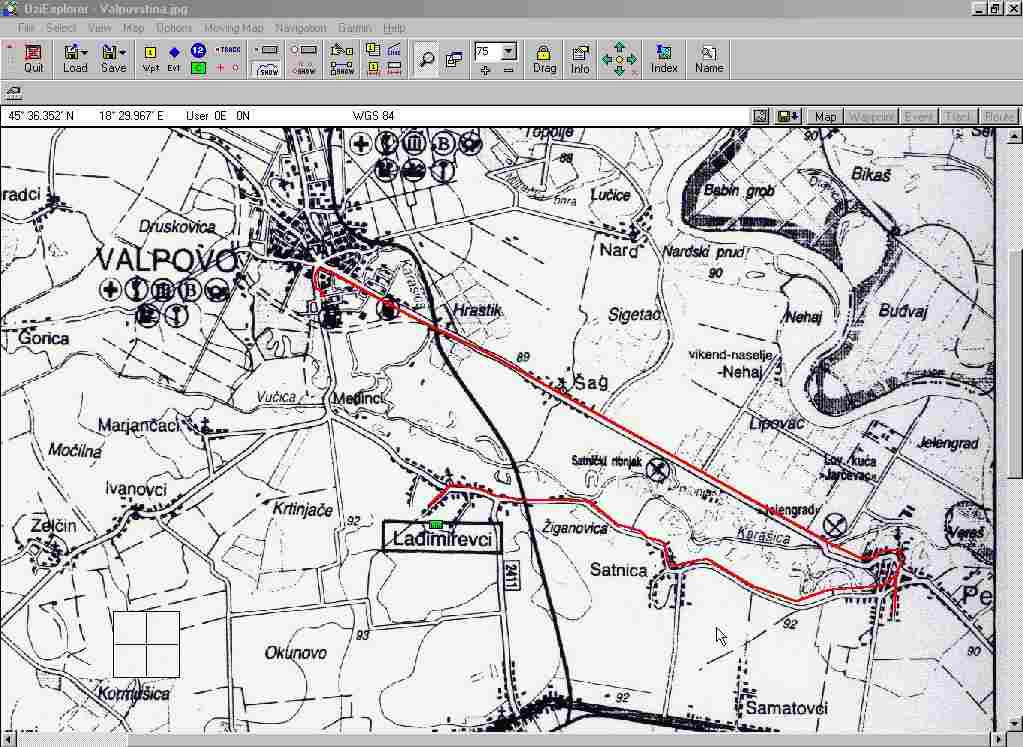Click the longitude readout 18° 29.967' E
1023x747 pixels.
(x=132, y=116)
